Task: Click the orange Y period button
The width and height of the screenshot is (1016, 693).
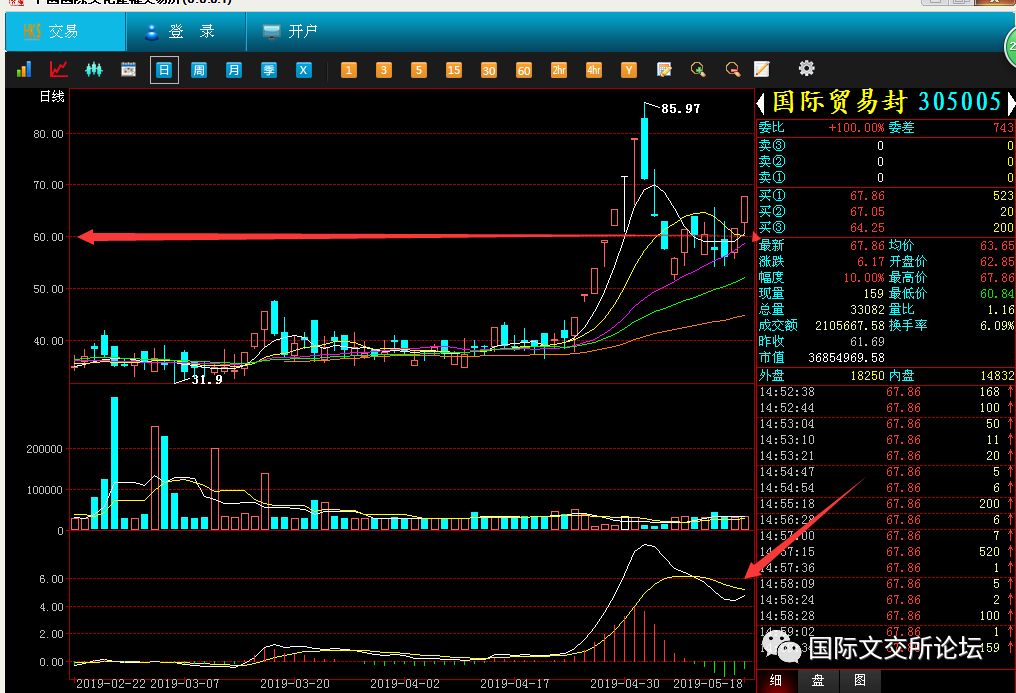Action: click(x=629, y=69)
